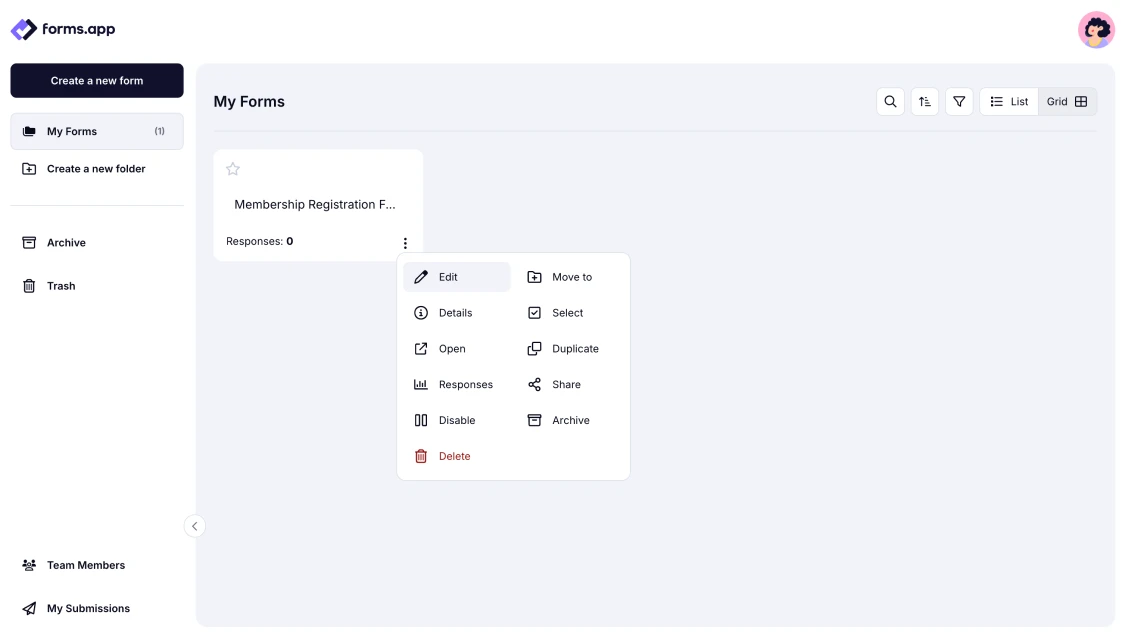
Task: Click Create a new form button
Action: [x=97, y=81]
